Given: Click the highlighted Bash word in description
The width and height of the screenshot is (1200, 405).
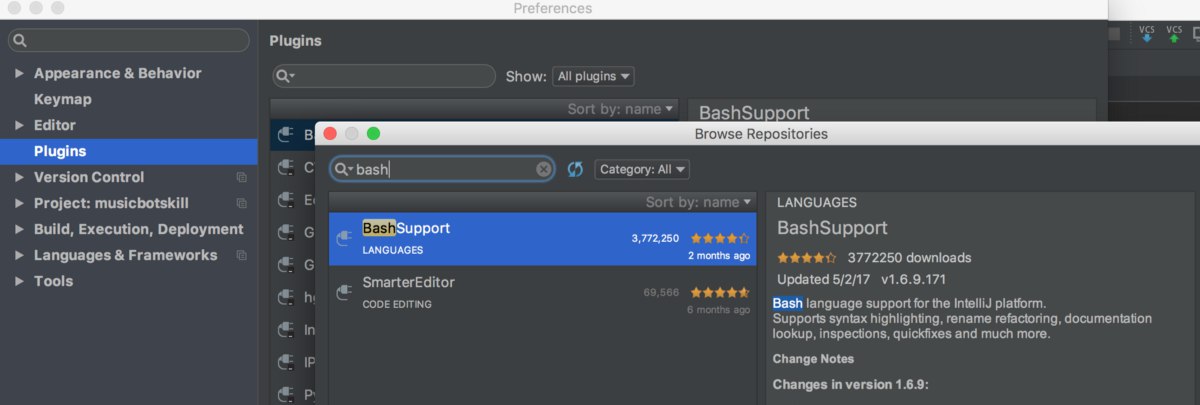Looking at the screenshot, I should coord(787,302).
